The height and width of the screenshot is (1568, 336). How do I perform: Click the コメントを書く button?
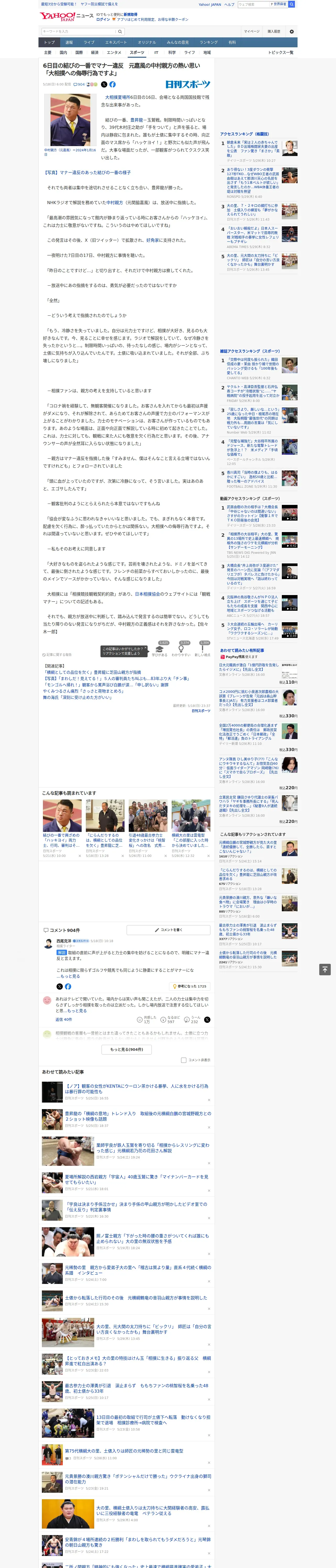[168, 930]
